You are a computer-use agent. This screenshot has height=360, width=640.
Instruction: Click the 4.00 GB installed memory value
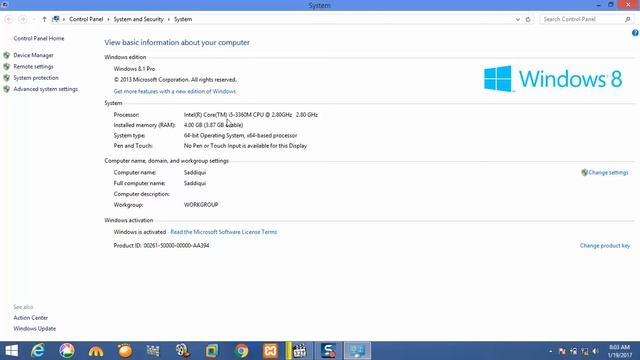pos(213,125)
